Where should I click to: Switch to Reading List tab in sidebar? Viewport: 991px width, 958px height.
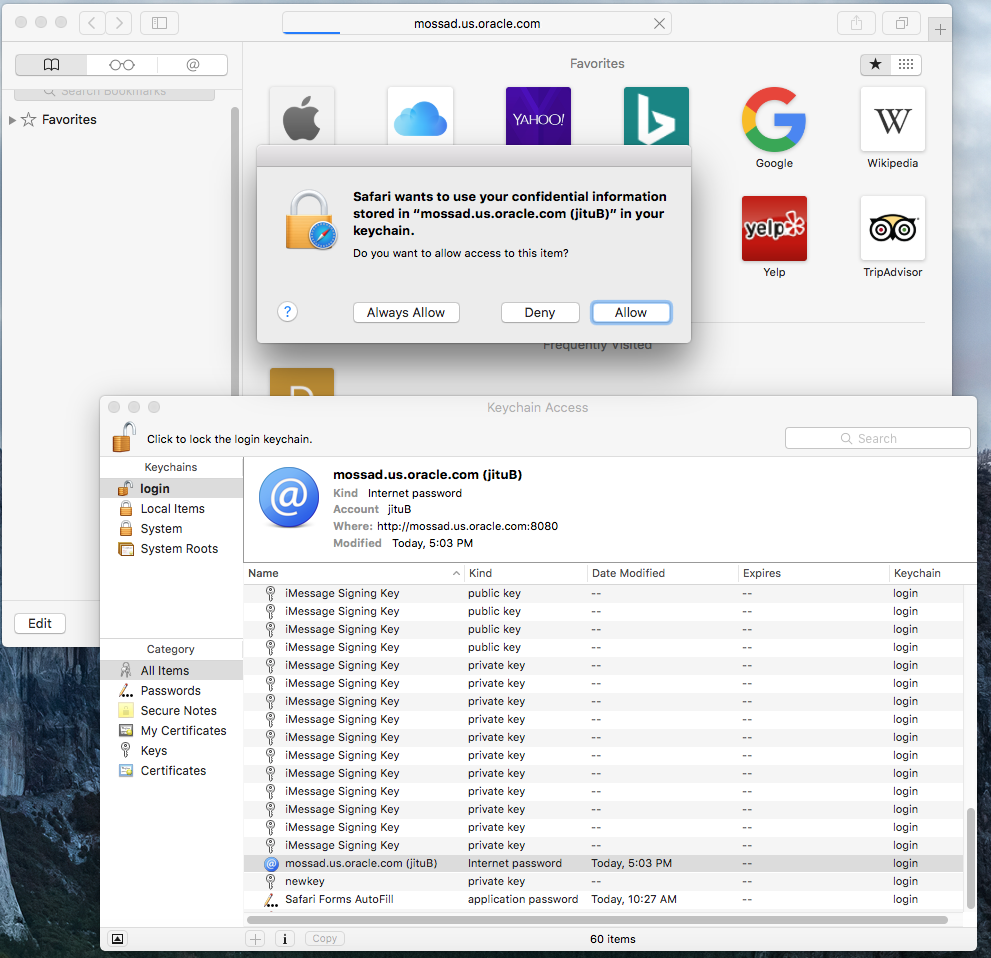click(x=122, y=65)
